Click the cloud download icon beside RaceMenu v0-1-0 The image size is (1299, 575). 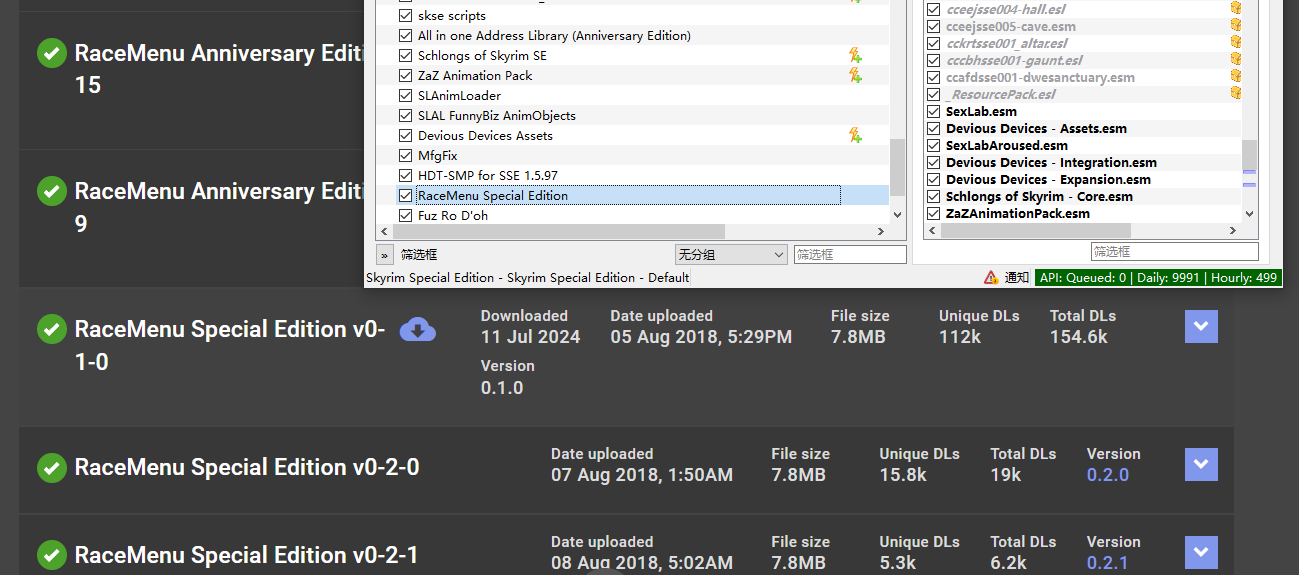[x=417, y=329]
